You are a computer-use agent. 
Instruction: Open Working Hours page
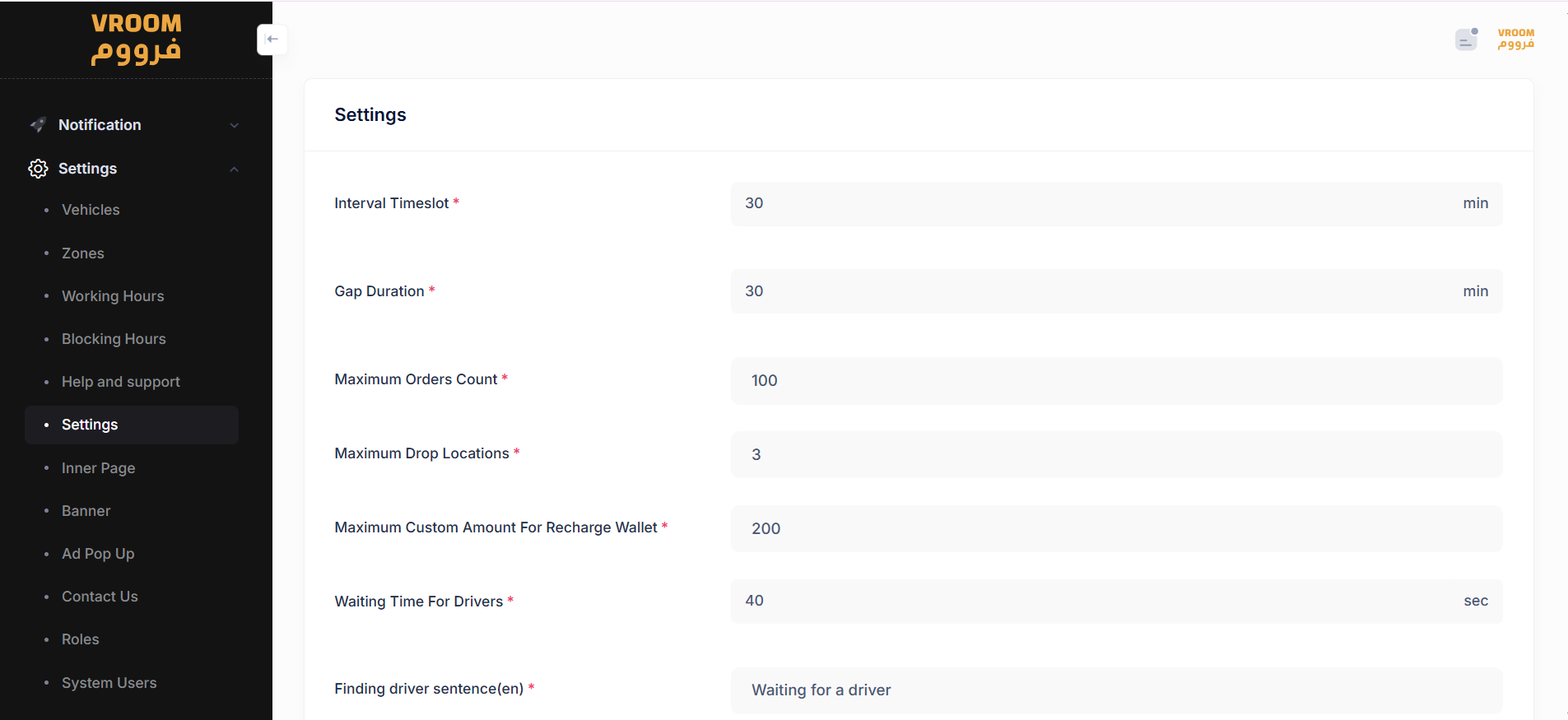click(113, 296)
